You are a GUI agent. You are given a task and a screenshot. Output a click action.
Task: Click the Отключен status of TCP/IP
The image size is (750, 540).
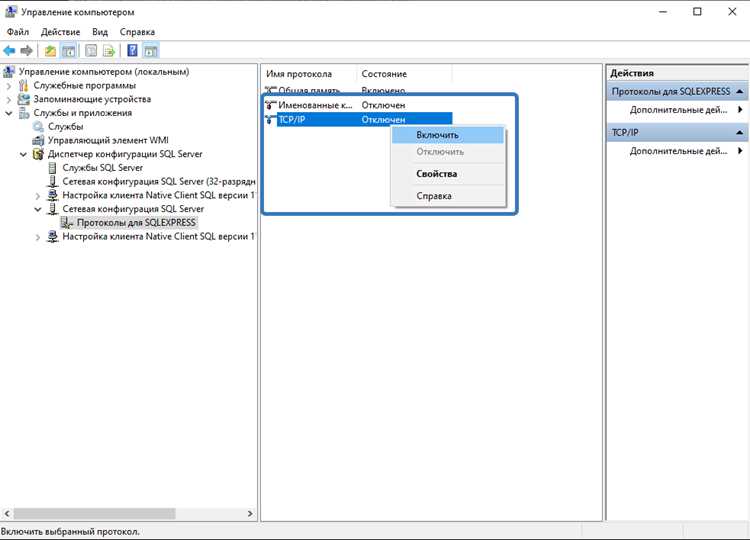(x=383, y=120)
